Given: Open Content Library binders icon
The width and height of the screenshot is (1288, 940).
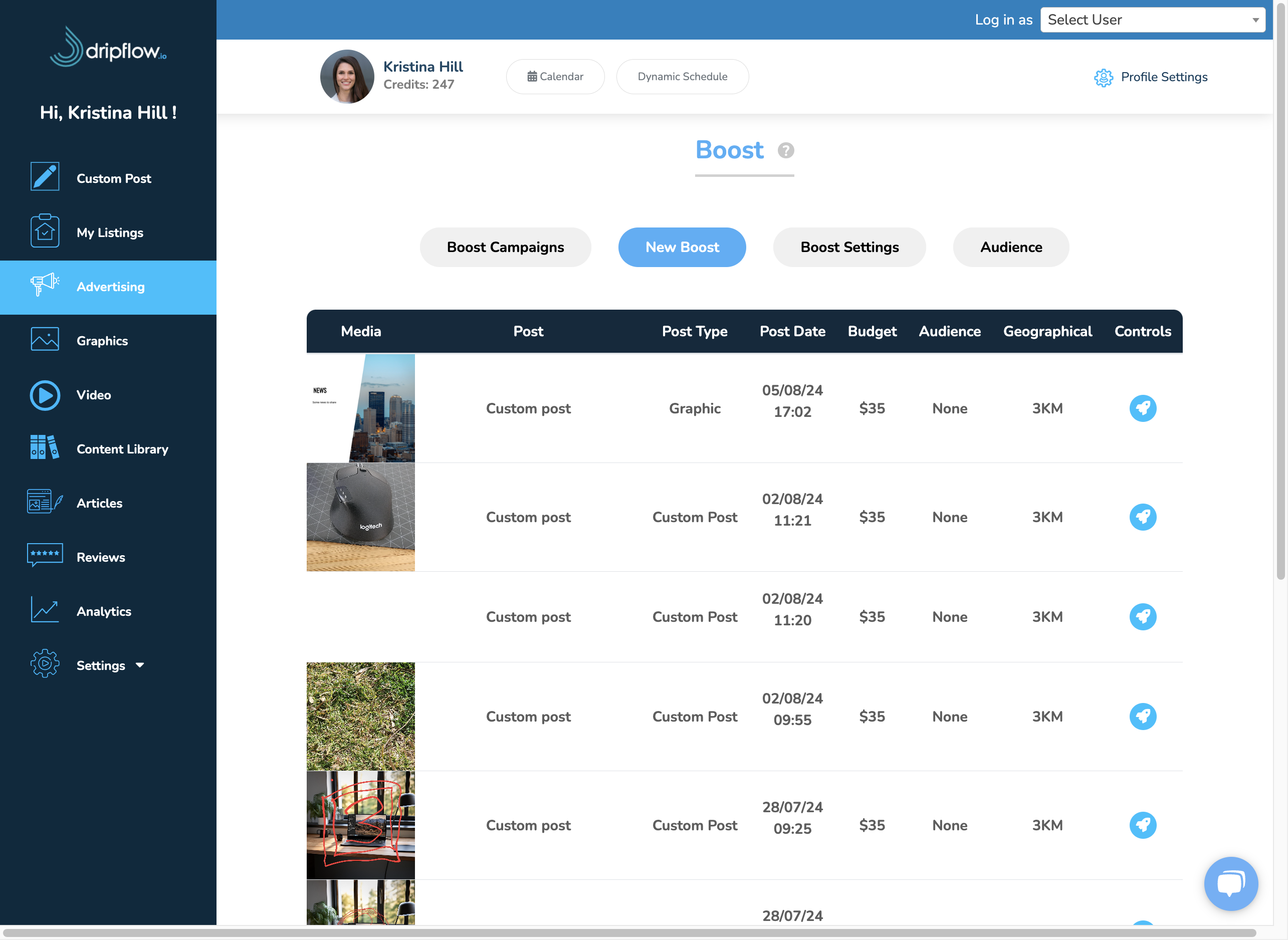Looking at the screenshot, I should pyautogui.click(x=45, y=447).
